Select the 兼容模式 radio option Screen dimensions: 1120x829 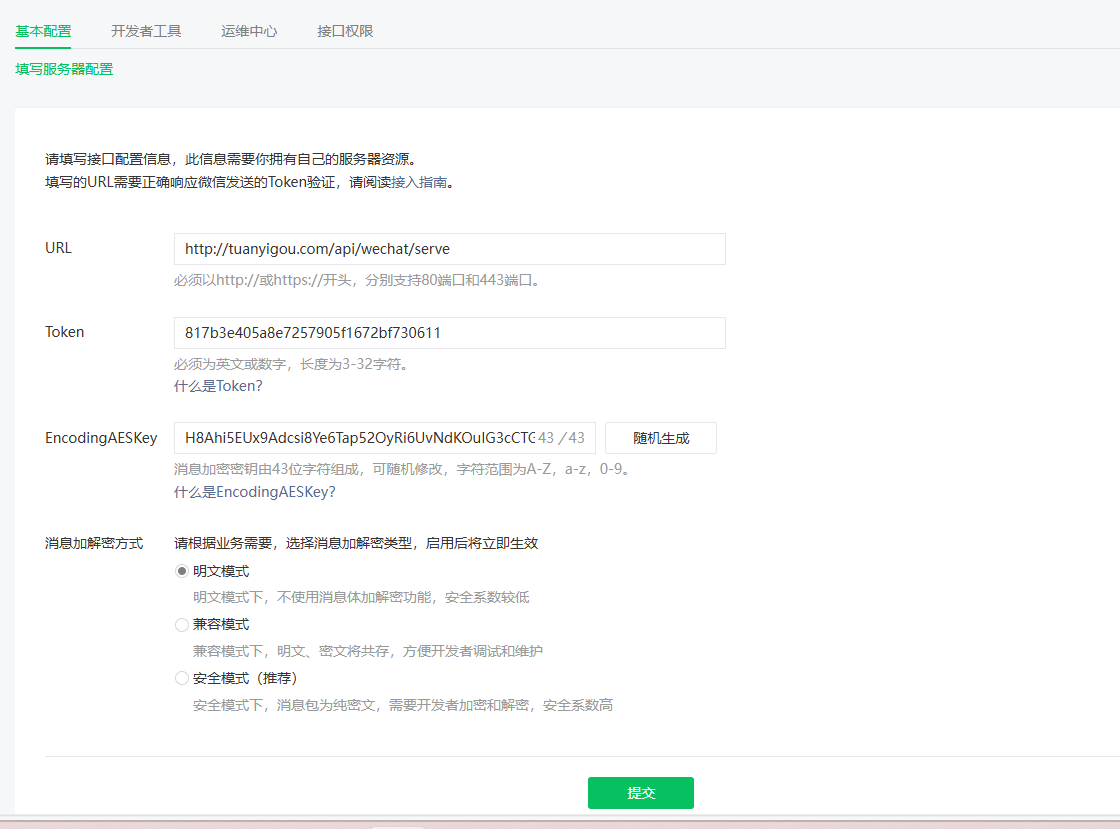point(182,625)
